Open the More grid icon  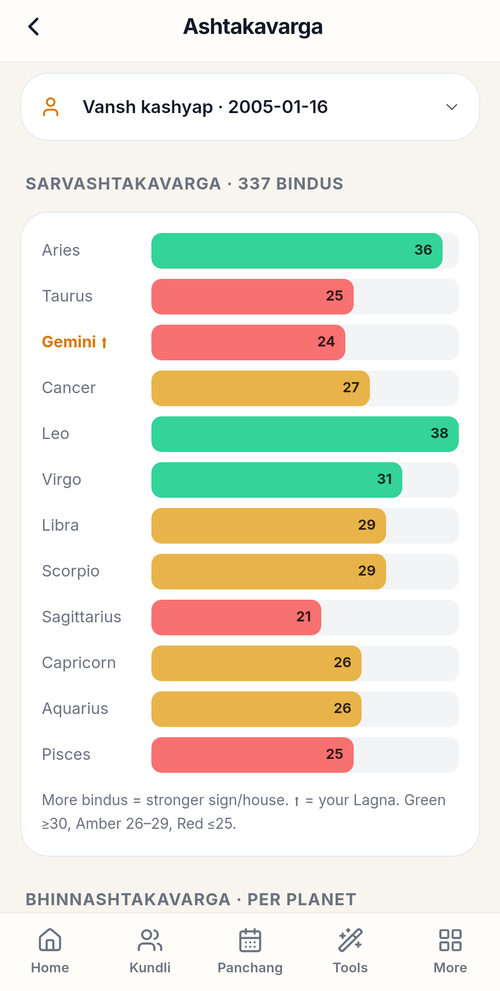(x=450, y=940)
